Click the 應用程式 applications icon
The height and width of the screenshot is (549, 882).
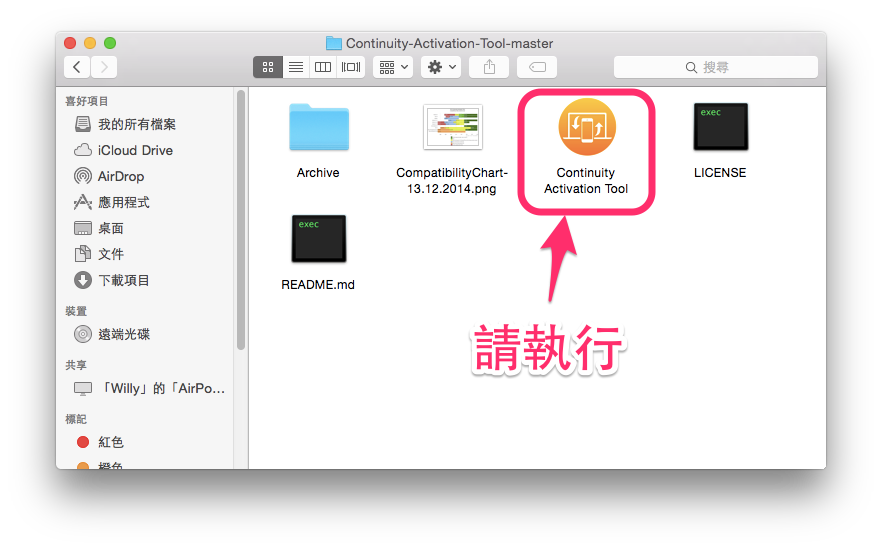coord(83,202)
